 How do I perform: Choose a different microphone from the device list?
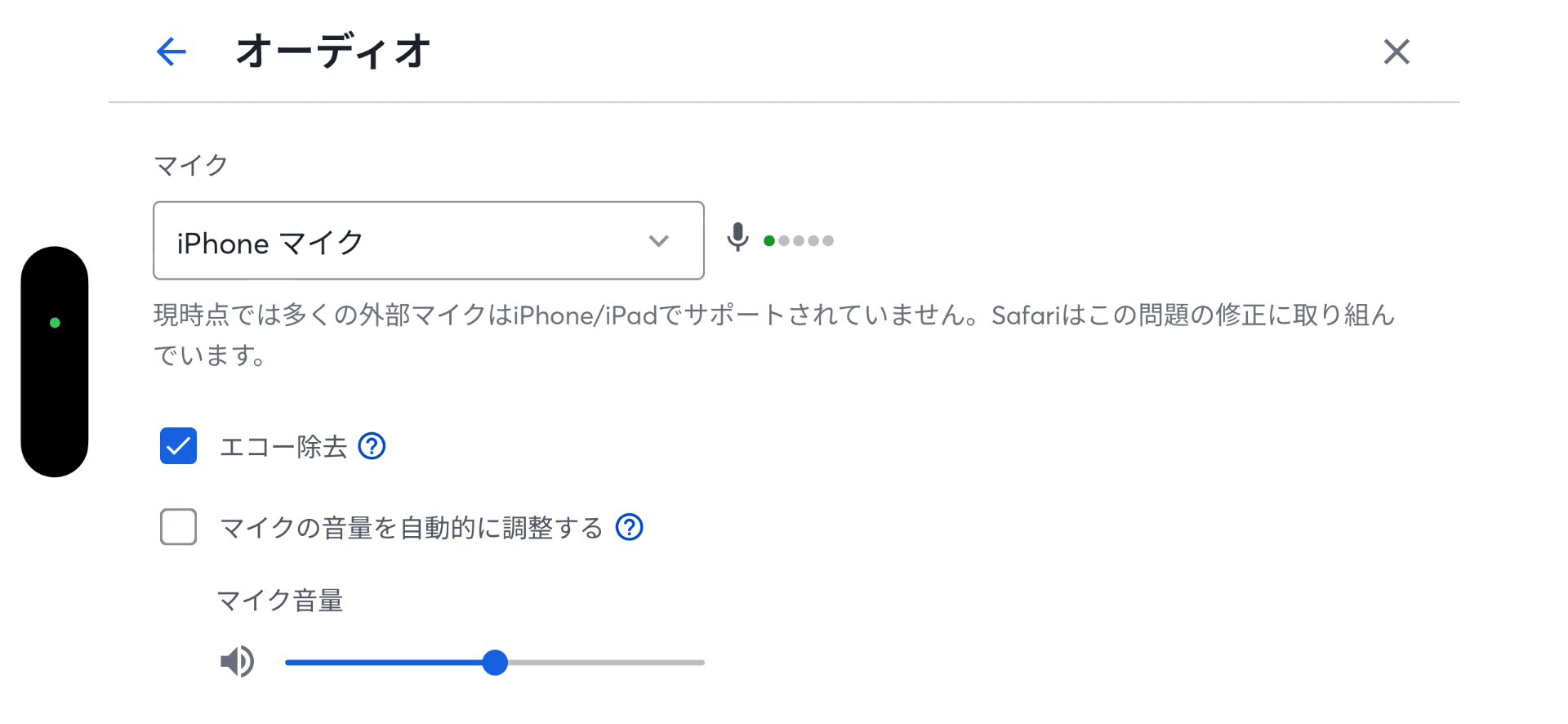click(428, 240)
